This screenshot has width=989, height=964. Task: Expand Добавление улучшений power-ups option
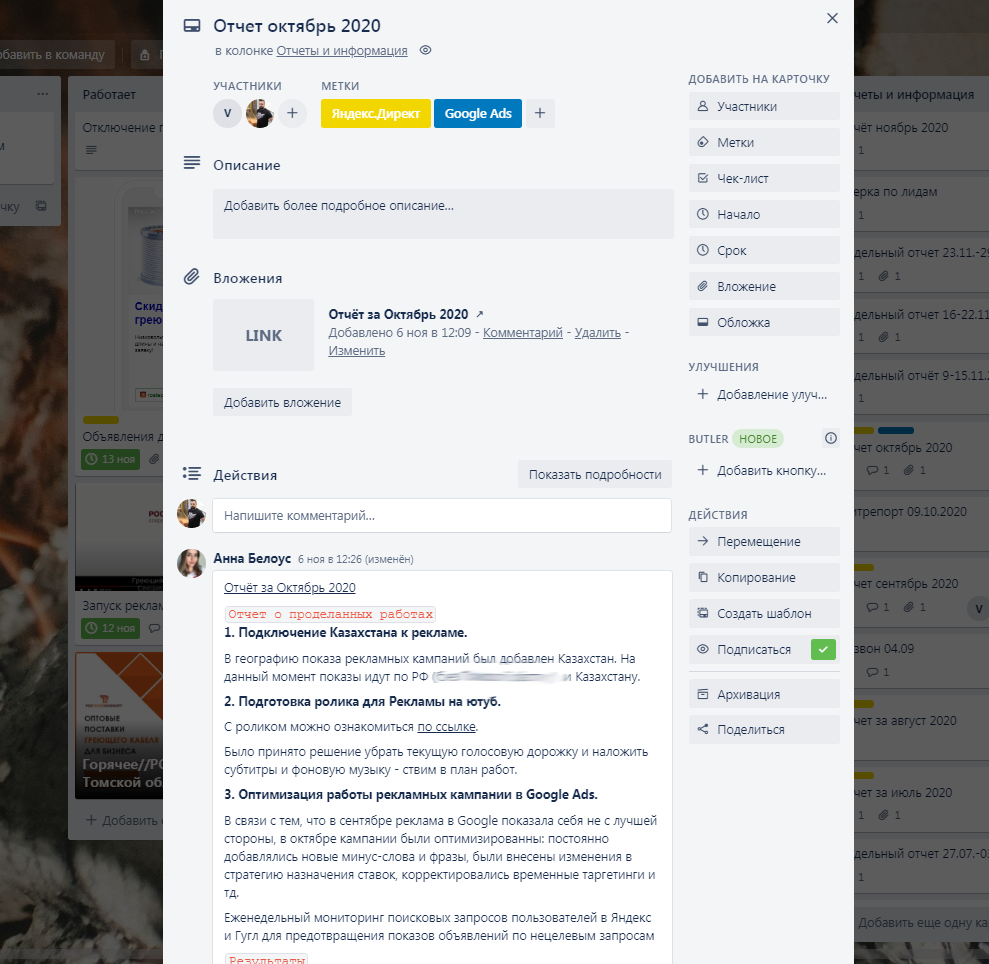pyautogui.click(x=764, y=394)
